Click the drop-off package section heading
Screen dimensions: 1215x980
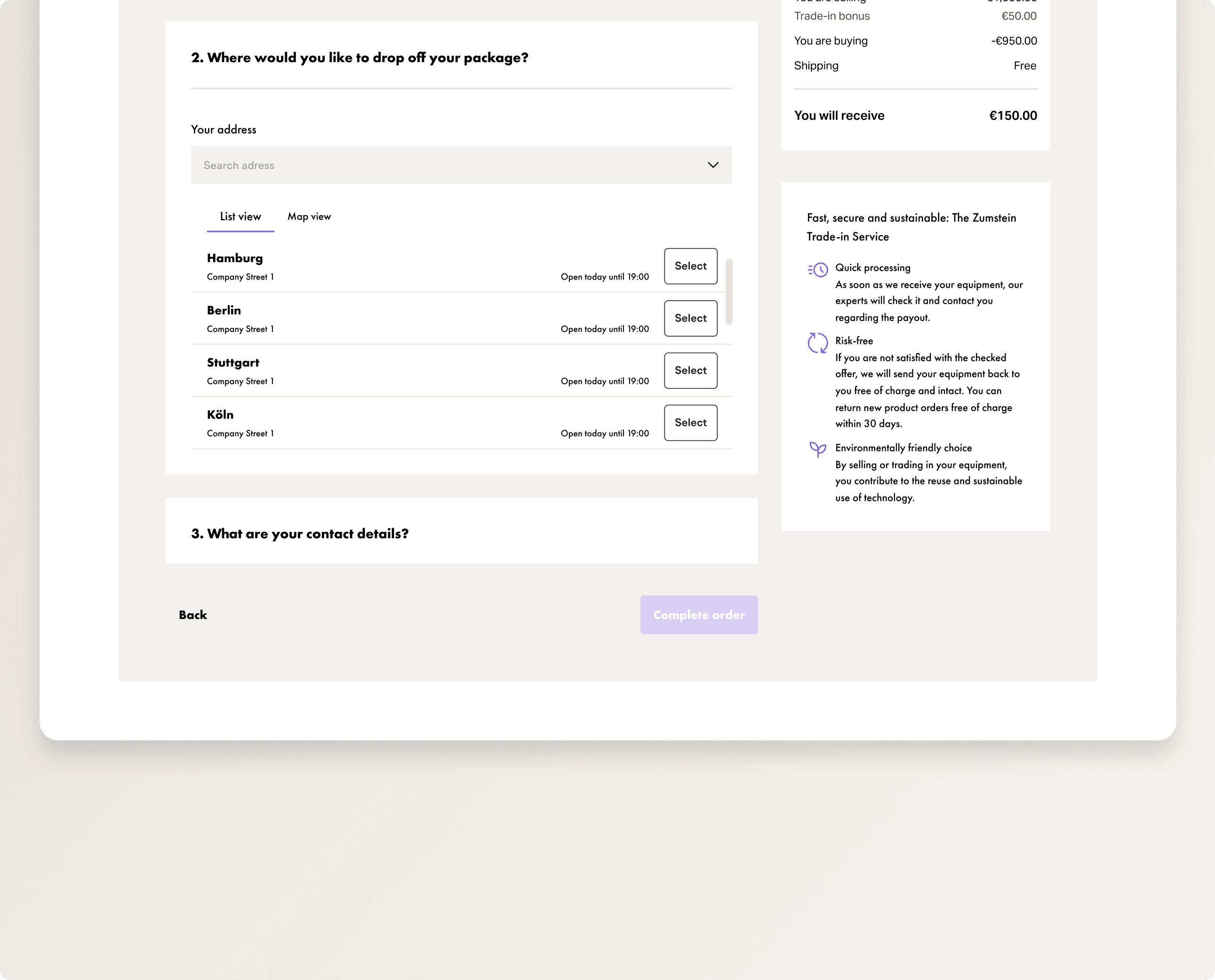(x=360, y=57)
